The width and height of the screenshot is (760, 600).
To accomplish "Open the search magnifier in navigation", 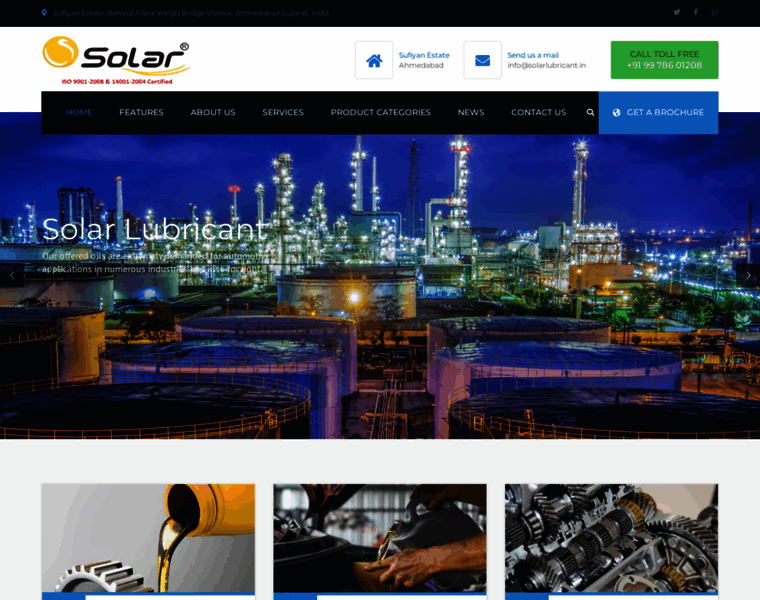I will 590,112.
